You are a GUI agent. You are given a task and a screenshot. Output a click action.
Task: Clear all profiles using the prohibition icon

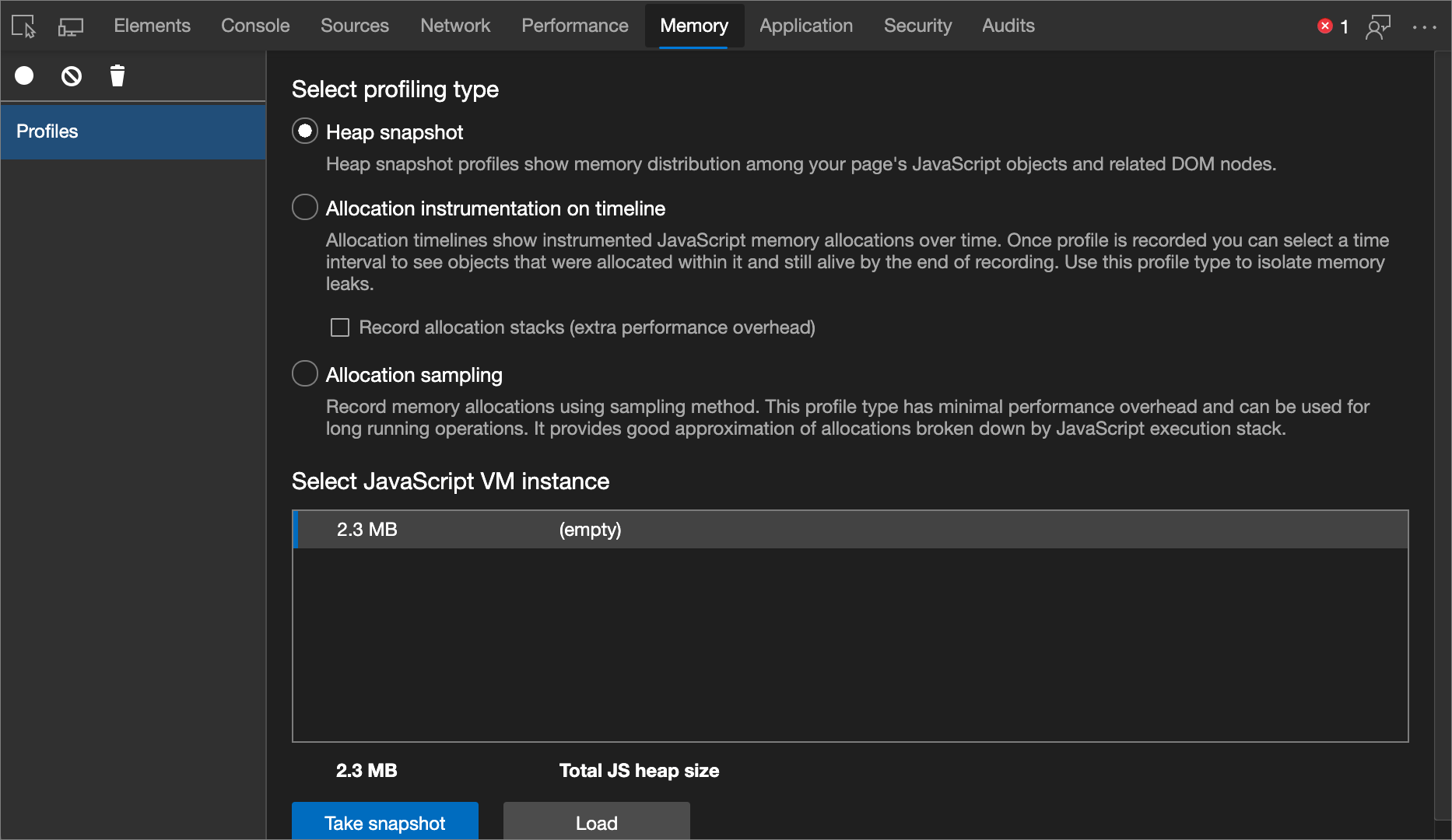[71, 75]
